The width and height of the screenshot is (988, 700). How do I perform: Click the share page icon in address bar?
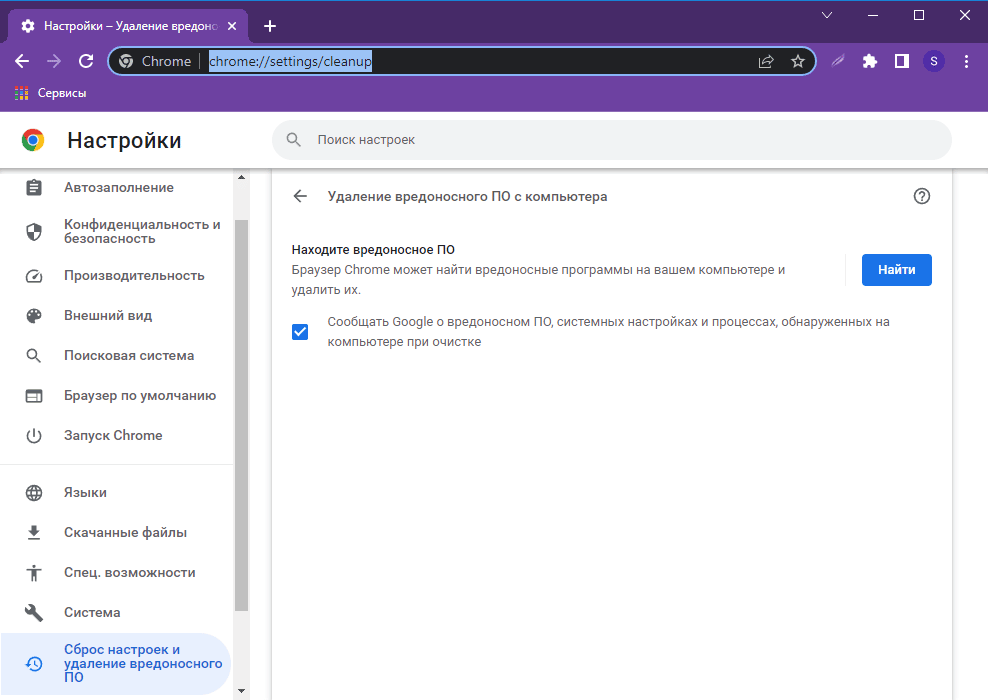tap(766, 61)
